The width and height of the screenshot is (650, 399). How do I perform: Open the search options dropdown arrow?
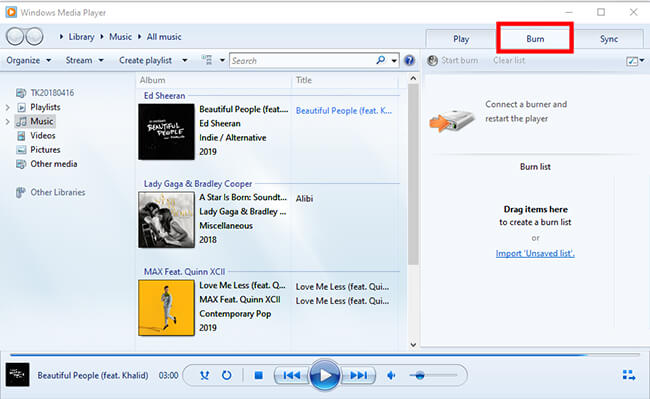pos(394,61)
